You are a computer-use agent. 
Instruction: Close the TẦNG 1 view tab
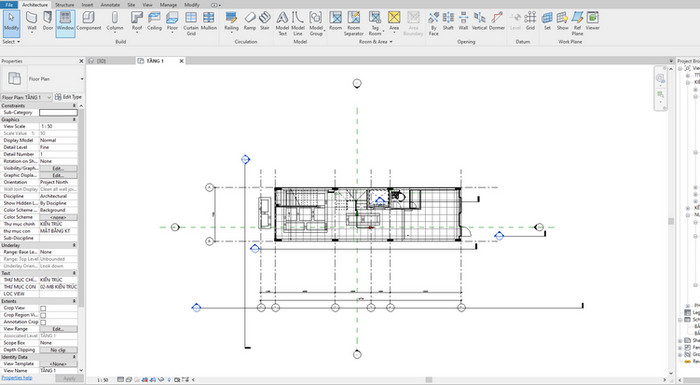181,61
